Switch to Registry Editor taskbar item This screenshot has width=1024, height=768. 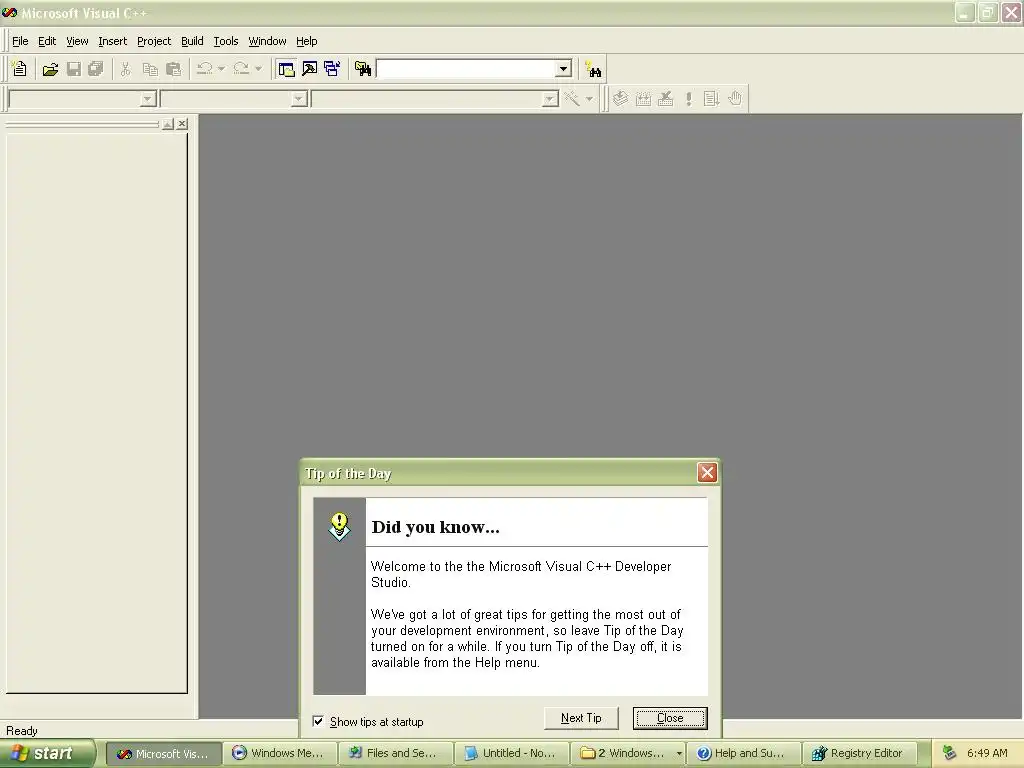859,754
